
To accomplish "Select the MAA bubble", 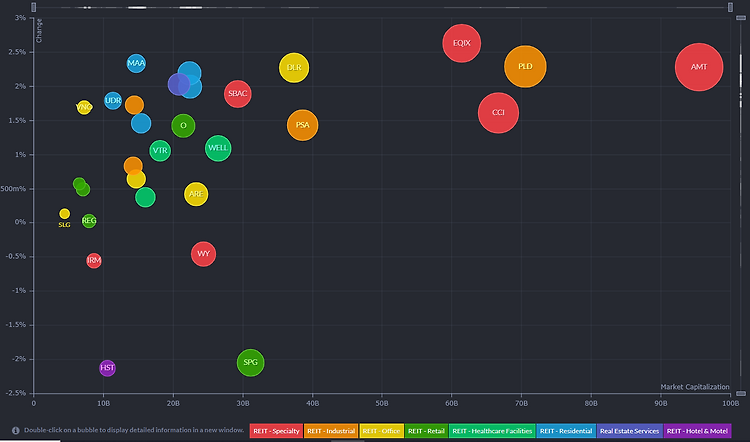I will coord(136,63).
